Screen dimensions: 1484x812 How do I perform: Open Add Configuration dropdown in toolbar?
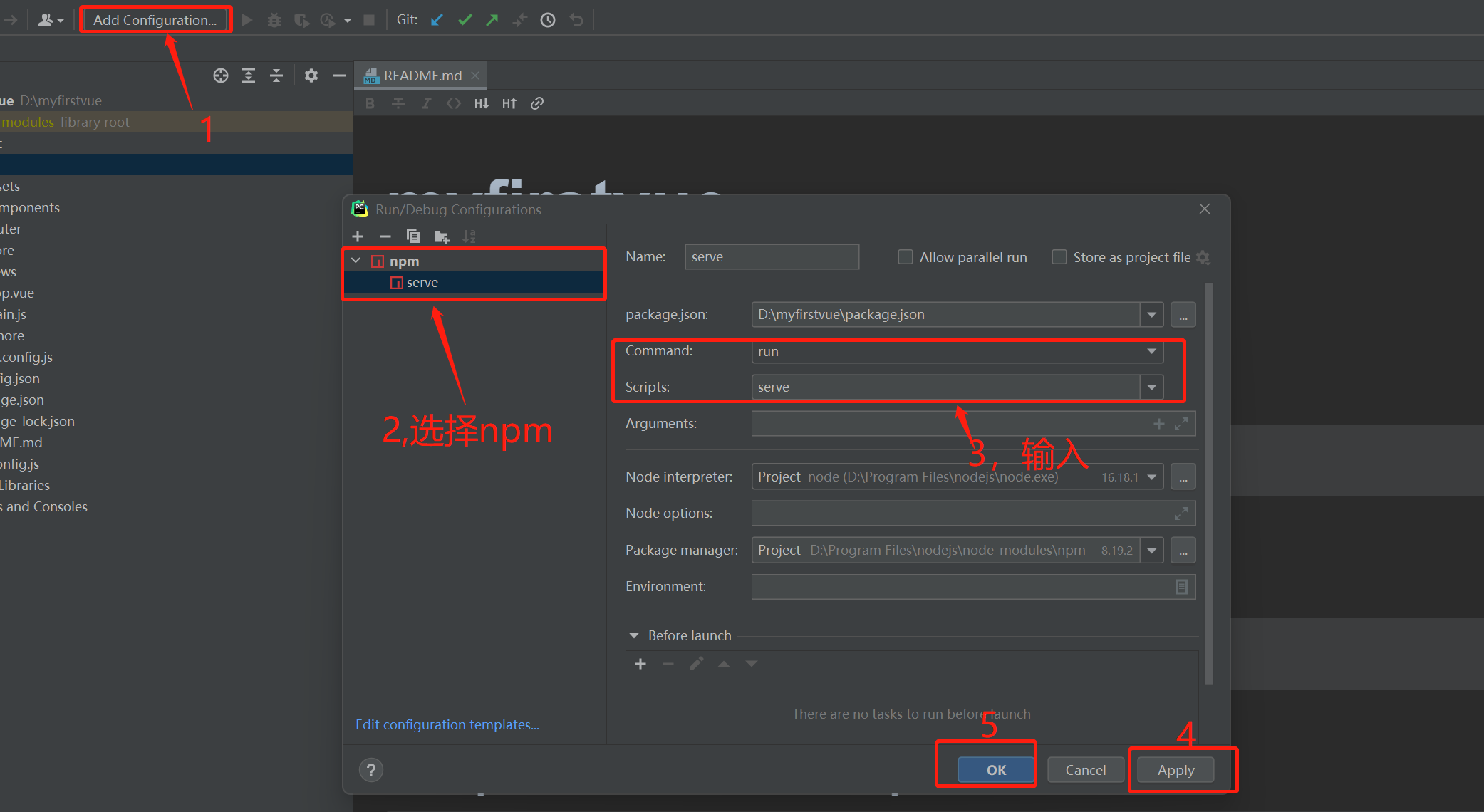point(155,20)
